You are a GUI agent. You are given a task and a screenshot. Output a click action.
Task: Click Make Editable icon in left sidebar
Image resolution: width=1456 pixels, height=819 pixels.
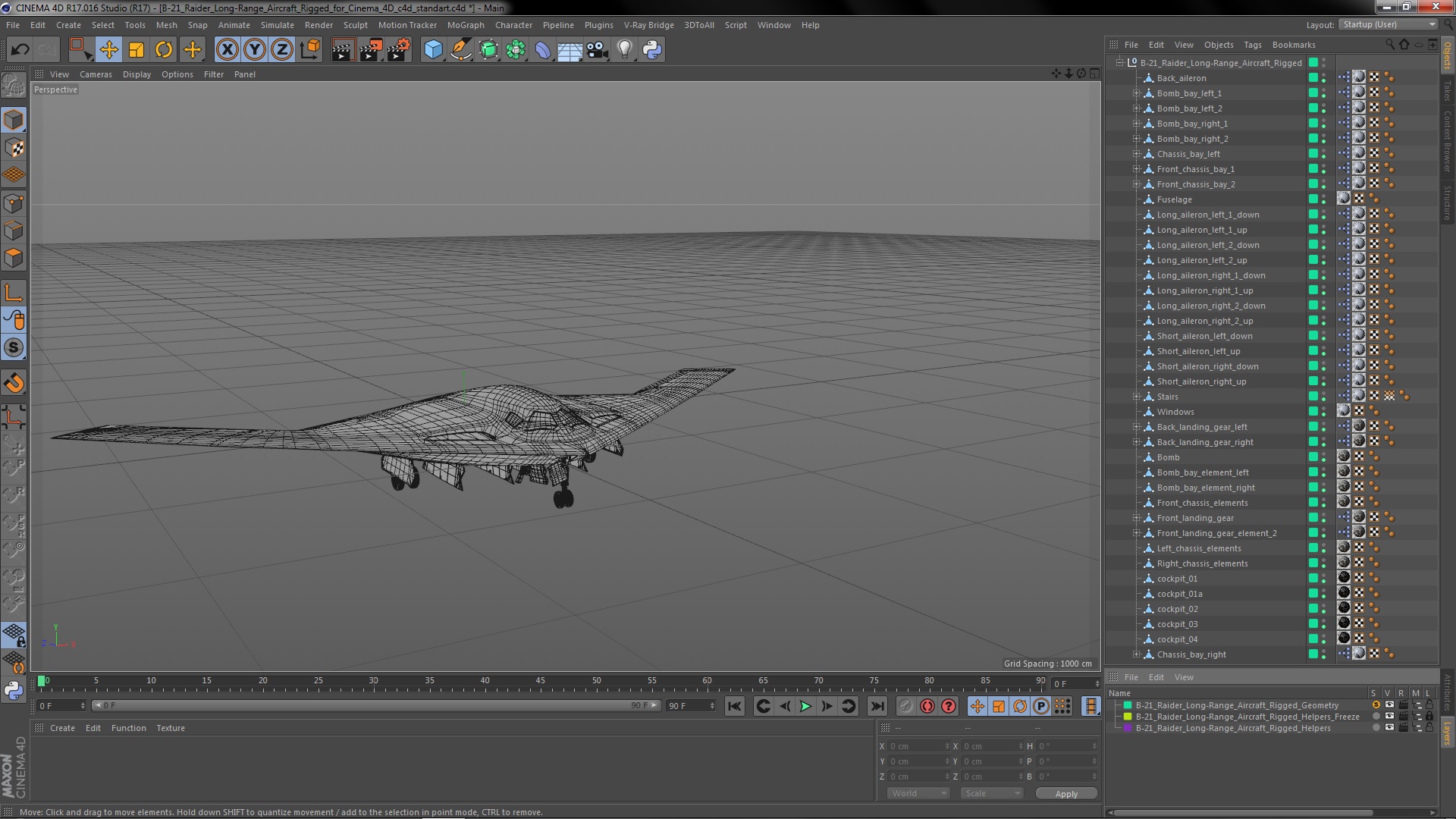point(14,85)
